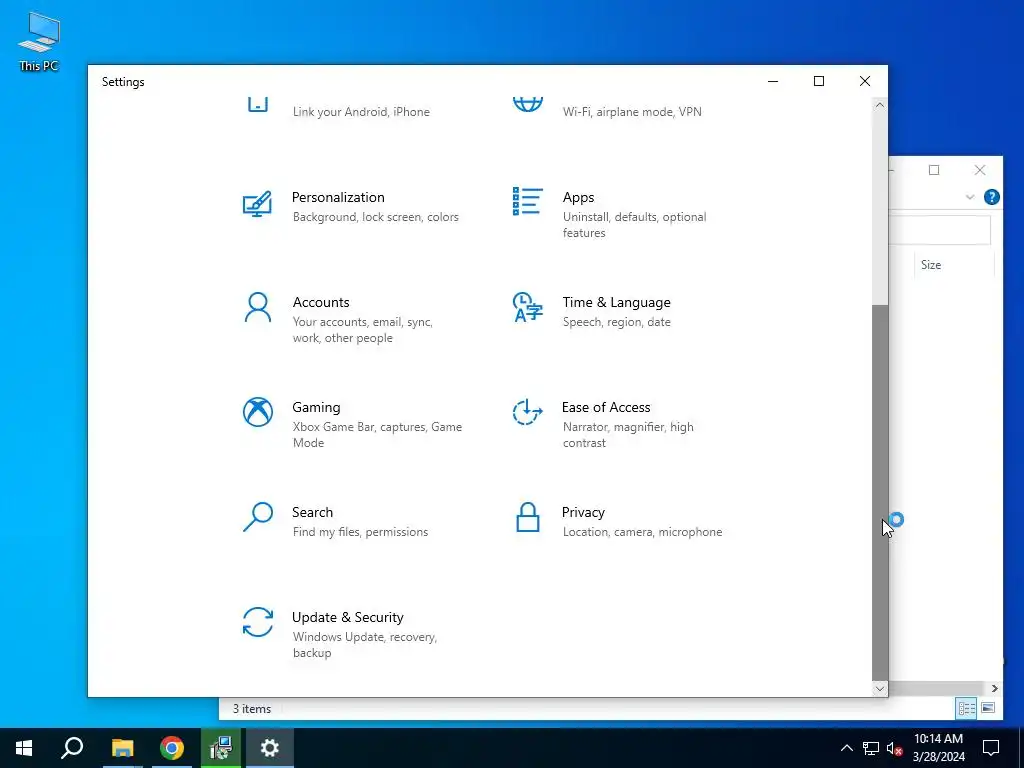Click the Settings vertical scrollbar thumb
Screen dimensions: 1024x768
tap(880, 492)
